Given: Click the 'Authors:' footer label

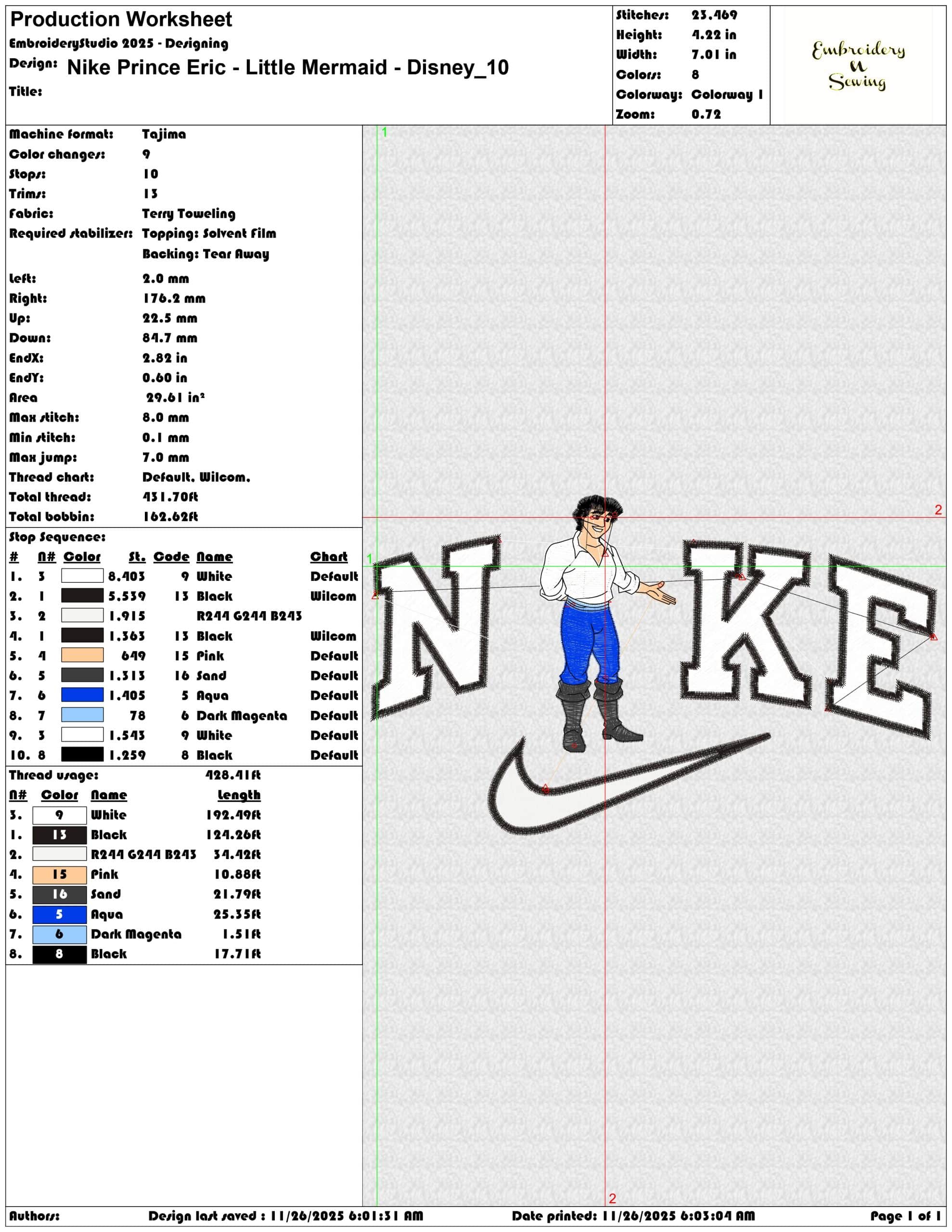Looking at the screenshot, I should [34, 1216].
